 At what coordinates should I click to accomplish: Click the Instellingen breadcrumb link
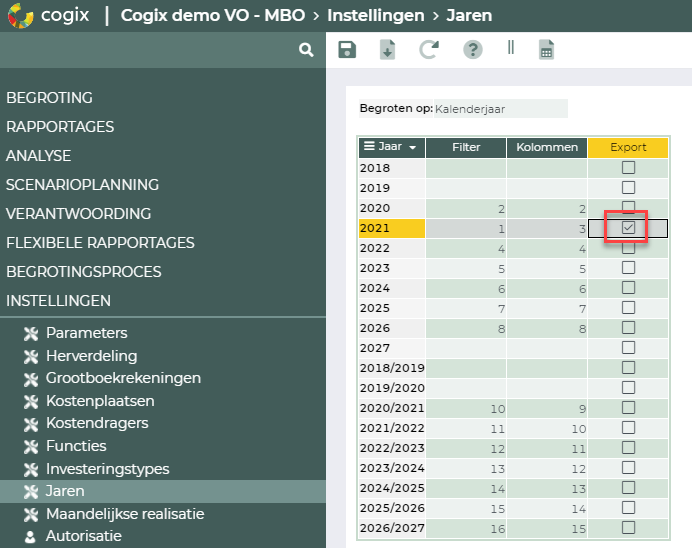click(376, 15)
